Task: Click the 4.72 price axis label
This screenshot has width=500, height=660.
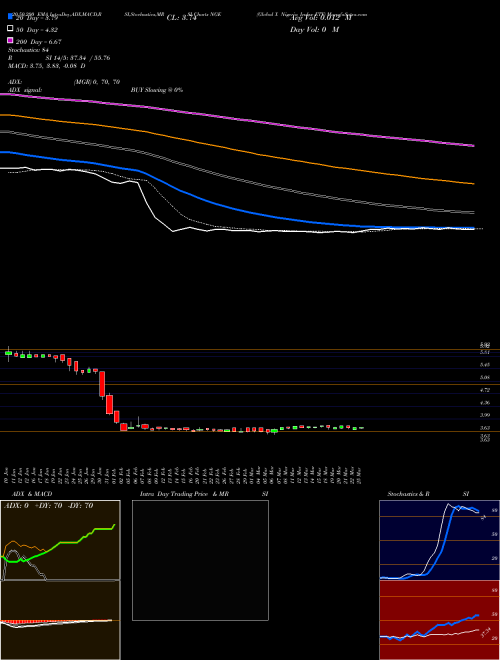Action: 485,390
